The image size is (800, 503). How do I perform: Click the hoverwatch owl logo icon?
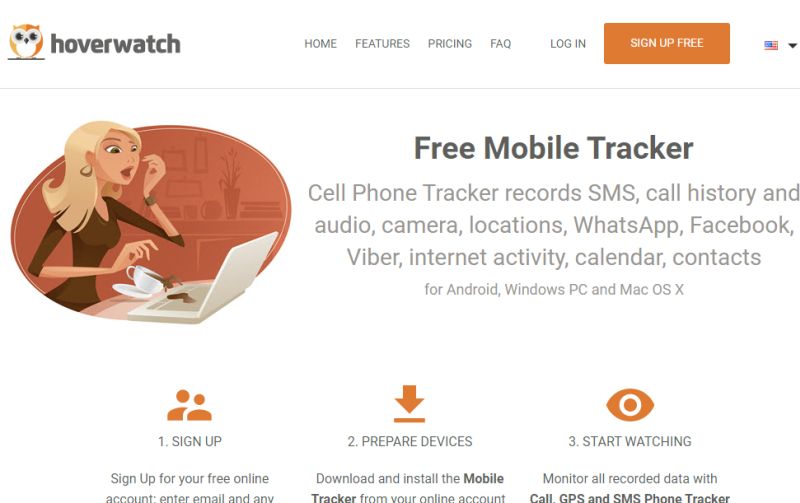coord(26,42)
